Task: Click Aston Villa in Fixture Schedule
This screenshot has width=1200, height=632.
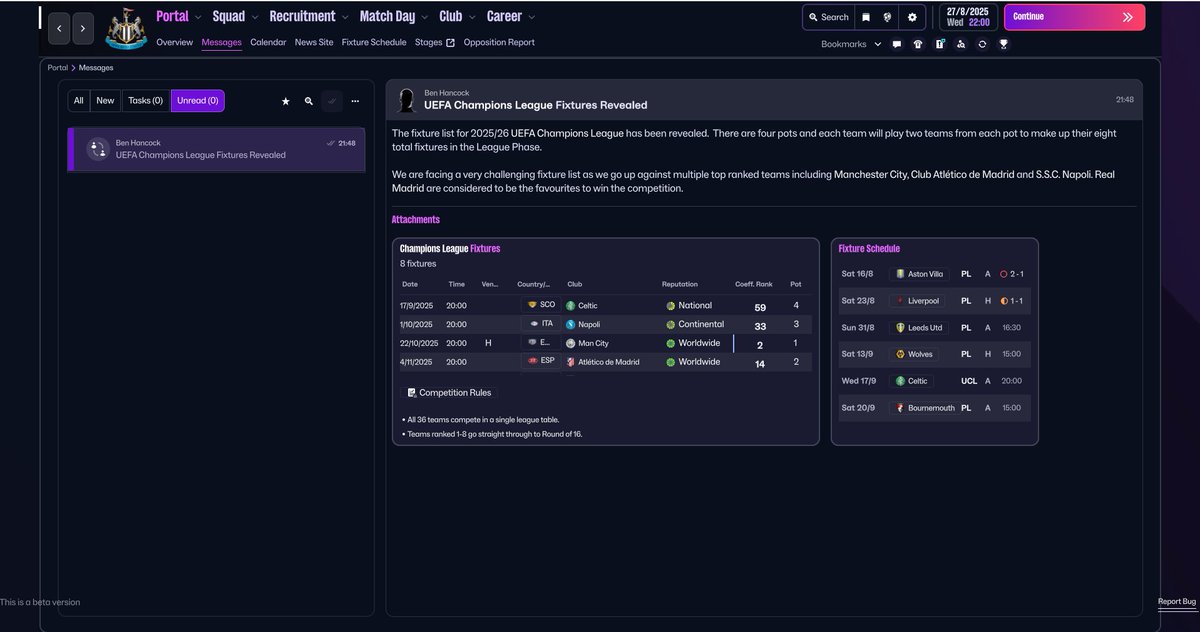Action: coord(918,274)
